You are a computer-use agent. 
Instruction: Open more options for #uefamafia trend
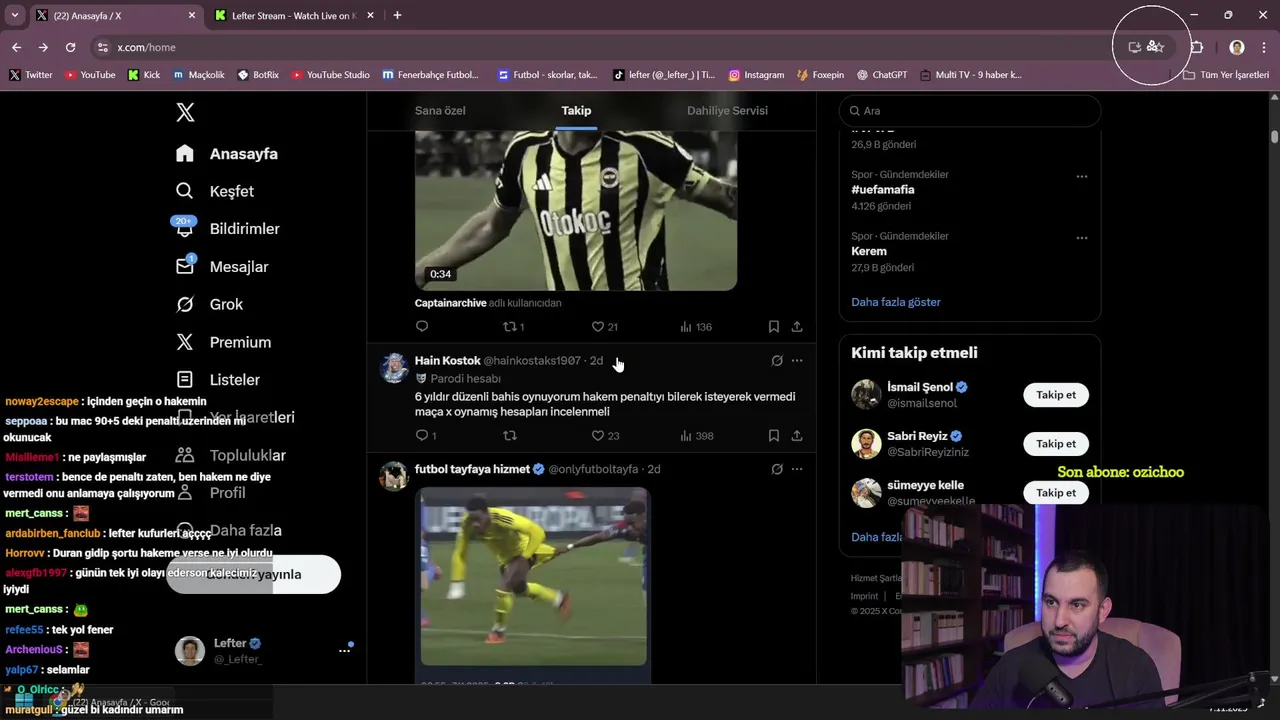(1081, 176)
